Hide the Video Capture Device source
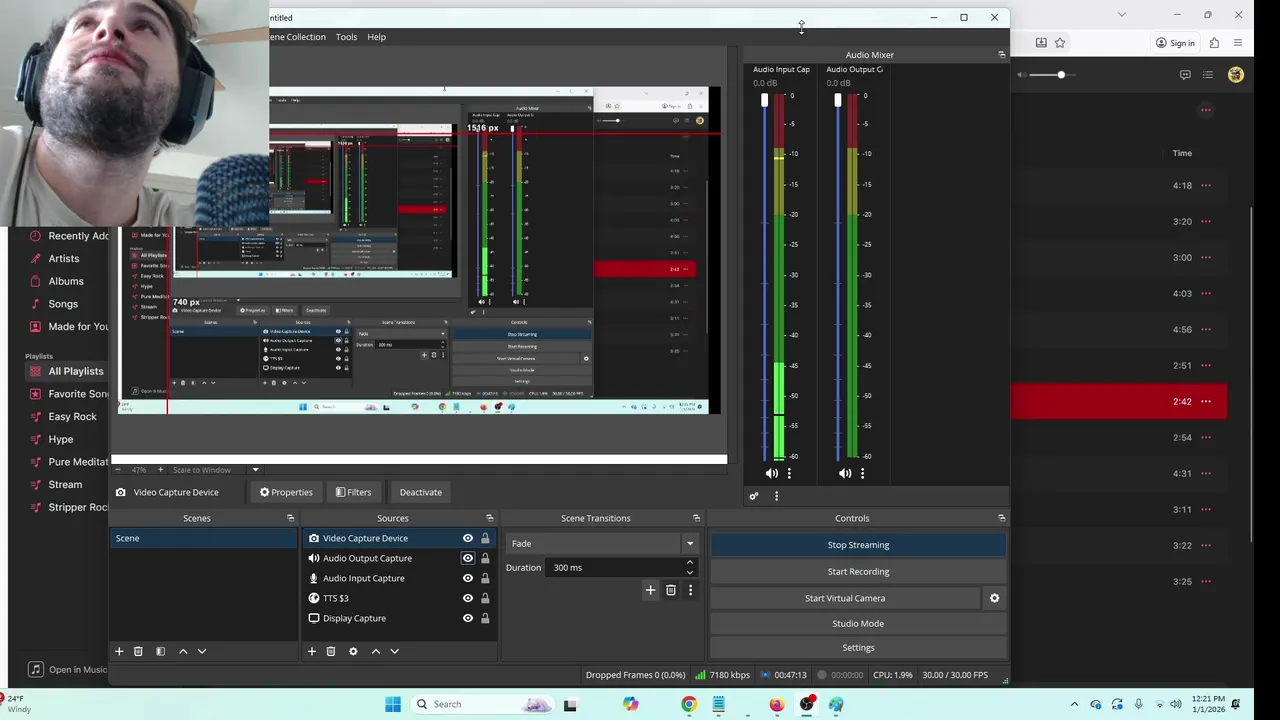 (x=467, y=538)
